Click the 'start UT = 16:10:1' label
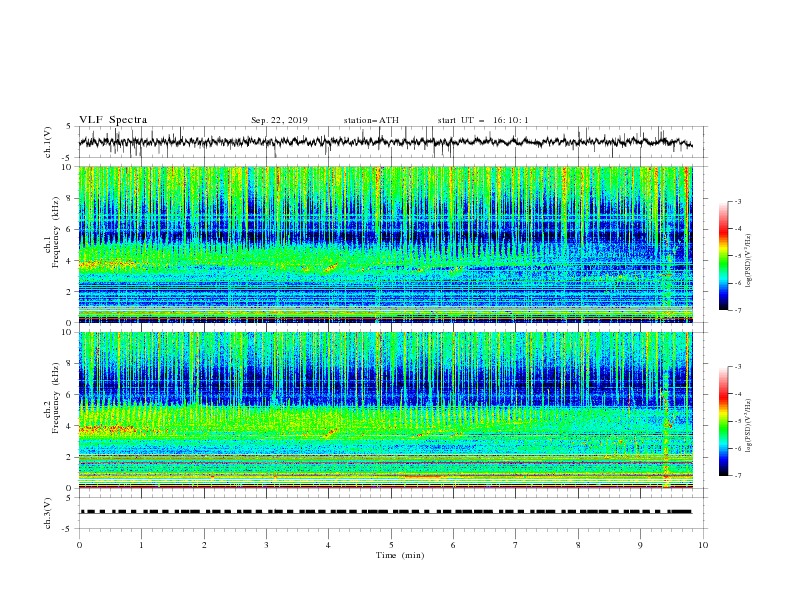This screenshot has height=612, width=792. pos(483,120)
